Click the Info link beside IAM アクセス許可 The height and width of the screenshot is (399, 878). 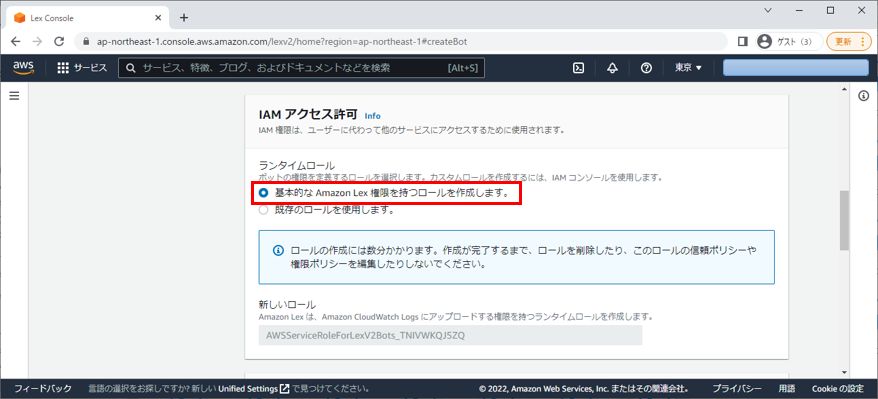click(x=372, y=116)
